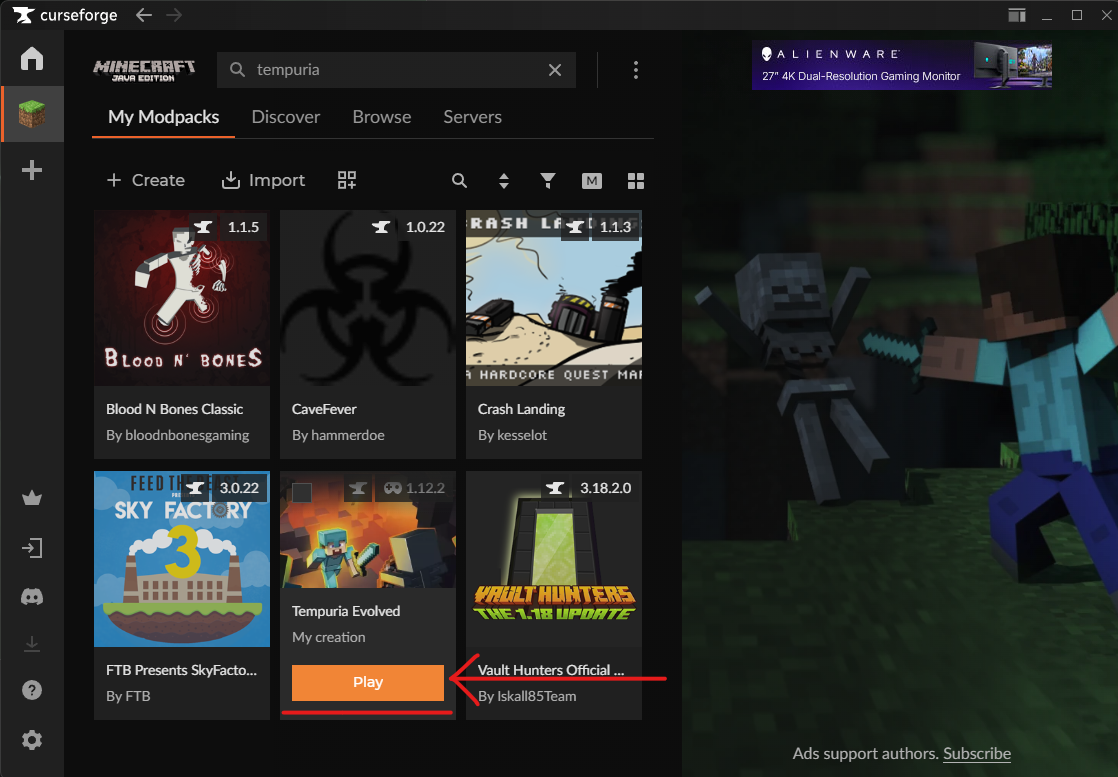Create a new modpack profile

click(x=145, y=180)
